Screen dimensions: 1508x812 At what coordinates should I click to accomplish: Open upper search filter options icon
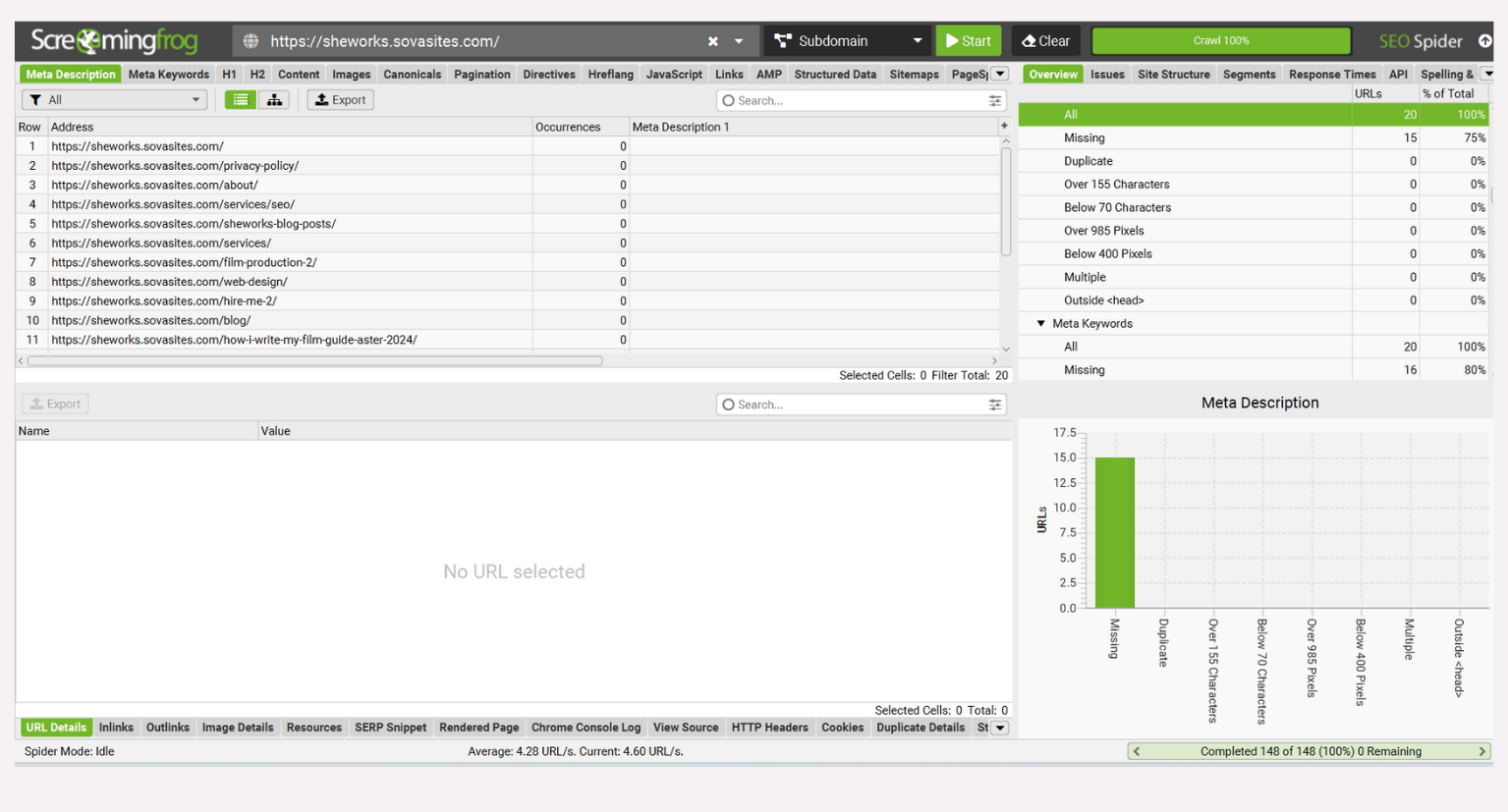tap(995, 100)
